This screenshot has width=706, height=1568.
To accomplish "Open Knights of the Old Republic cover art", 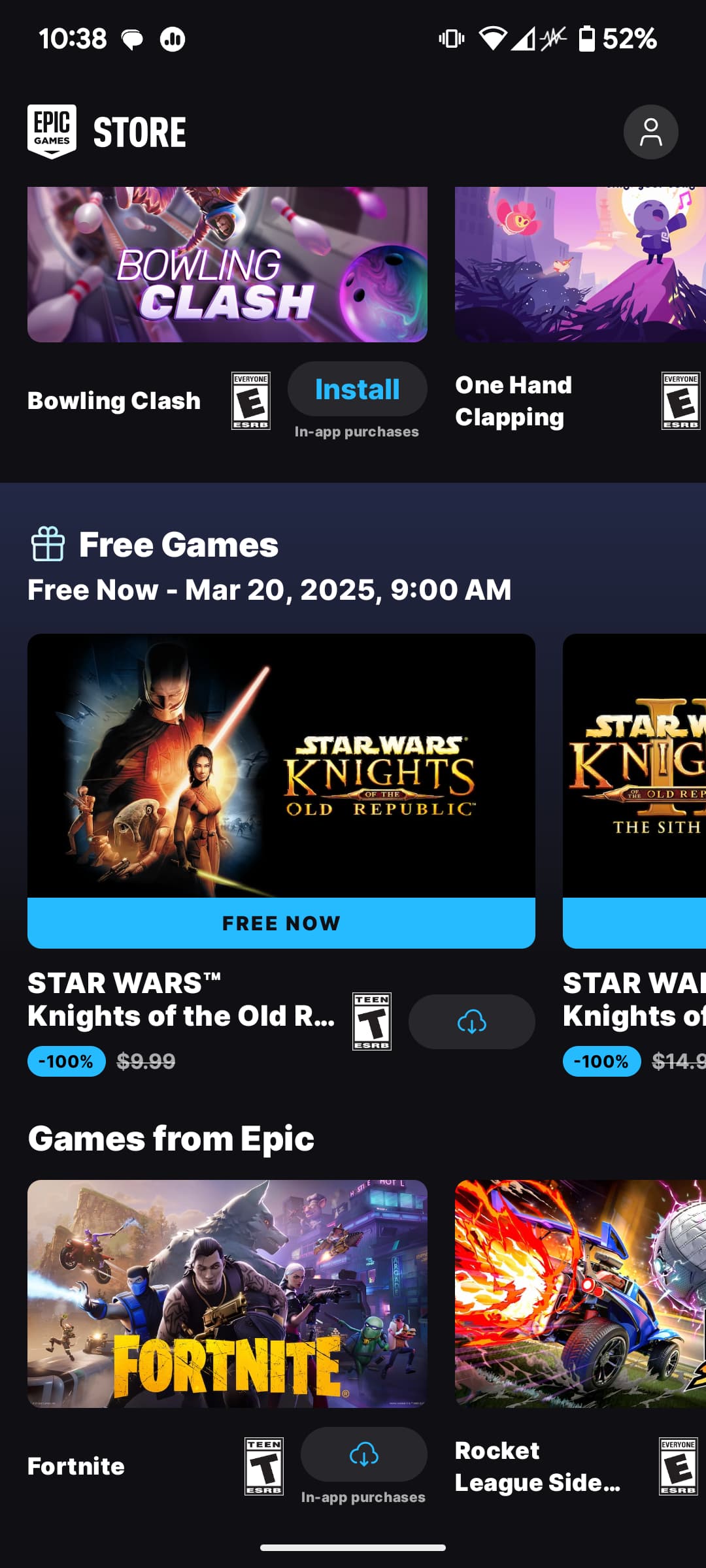I will 281,766.
